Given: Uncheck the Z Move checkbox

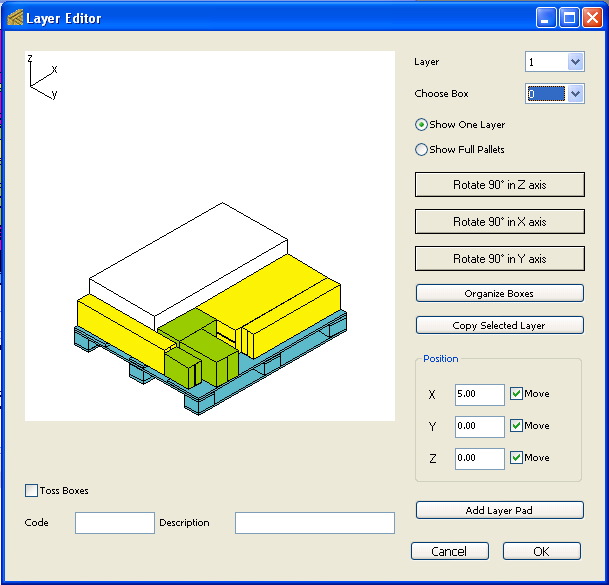Looking at the screenshot, I should click(x=516, y=457).
